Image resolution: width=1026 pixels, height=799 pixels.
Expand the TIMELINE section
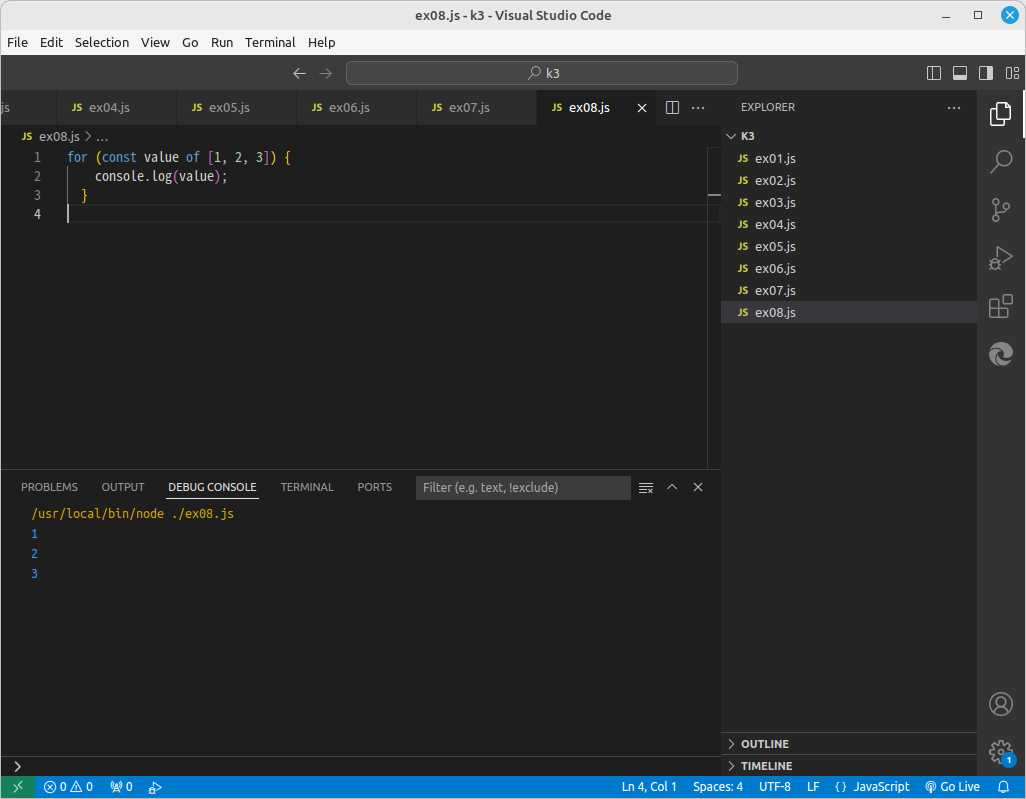(849, 766)
